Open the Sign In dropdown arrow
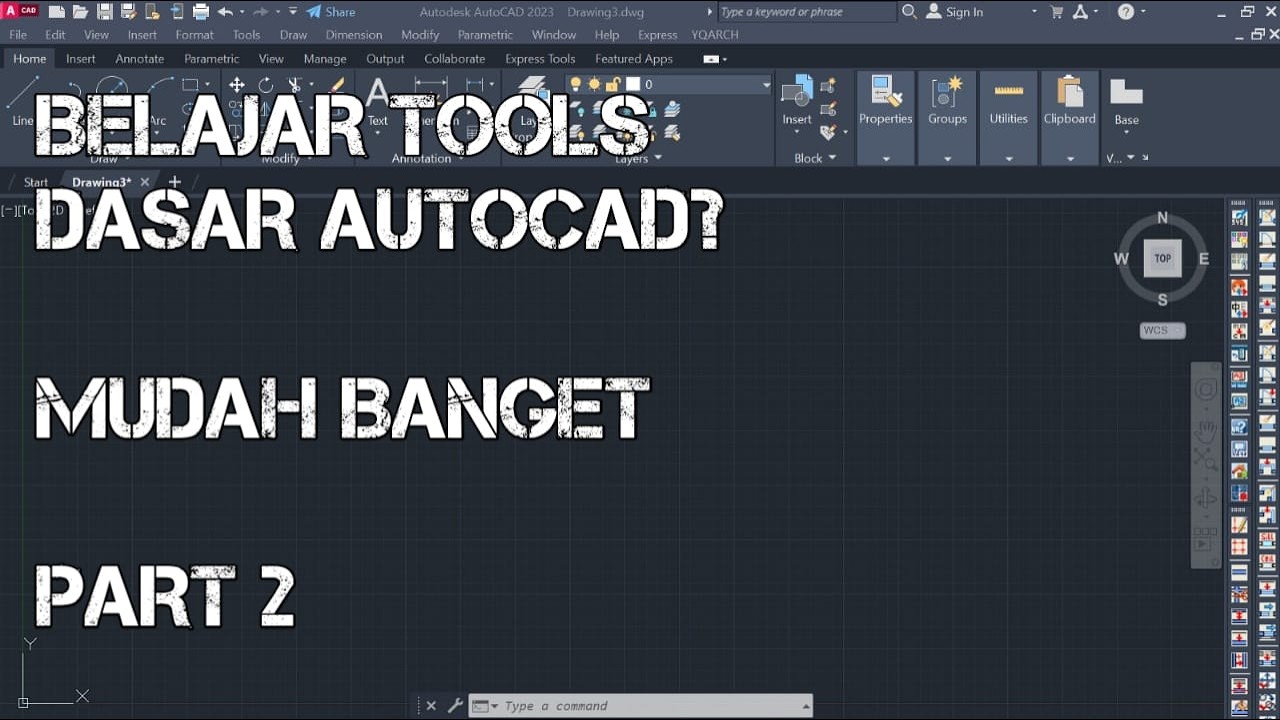The width and height of the screenshot is (1280, 720). [x=1036, y=12]
